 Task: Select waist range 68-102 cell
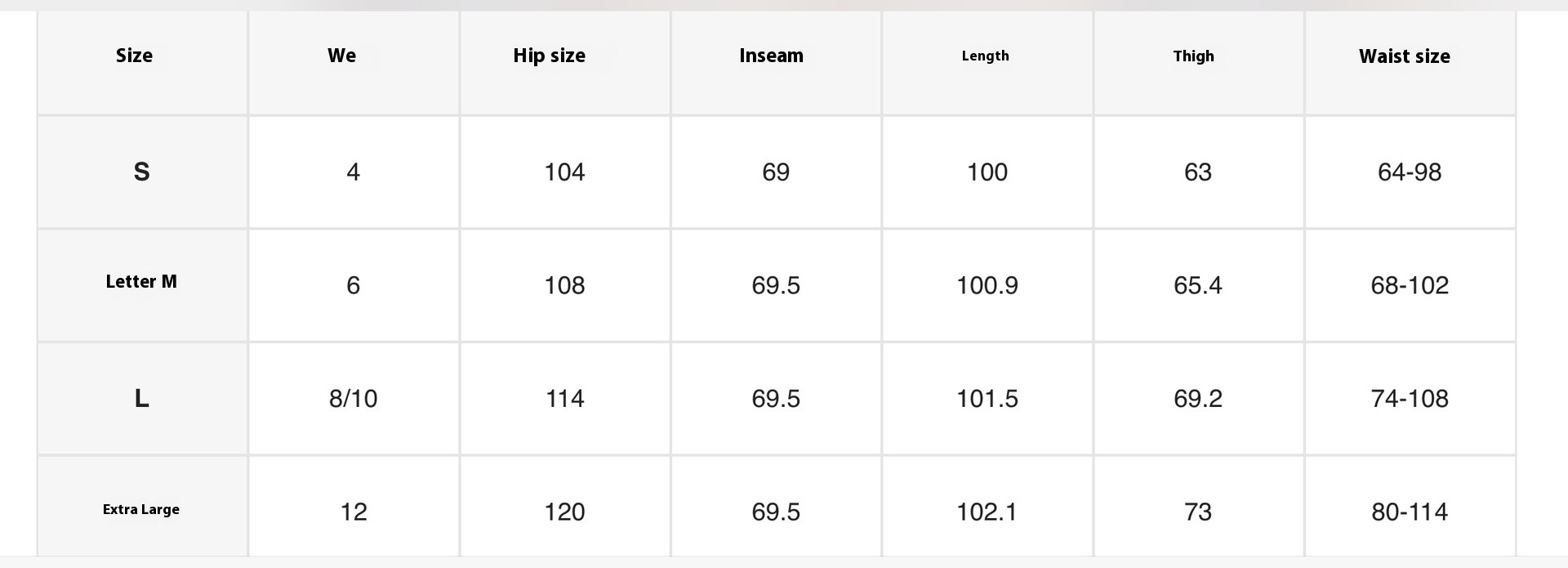click(1410, 285)
